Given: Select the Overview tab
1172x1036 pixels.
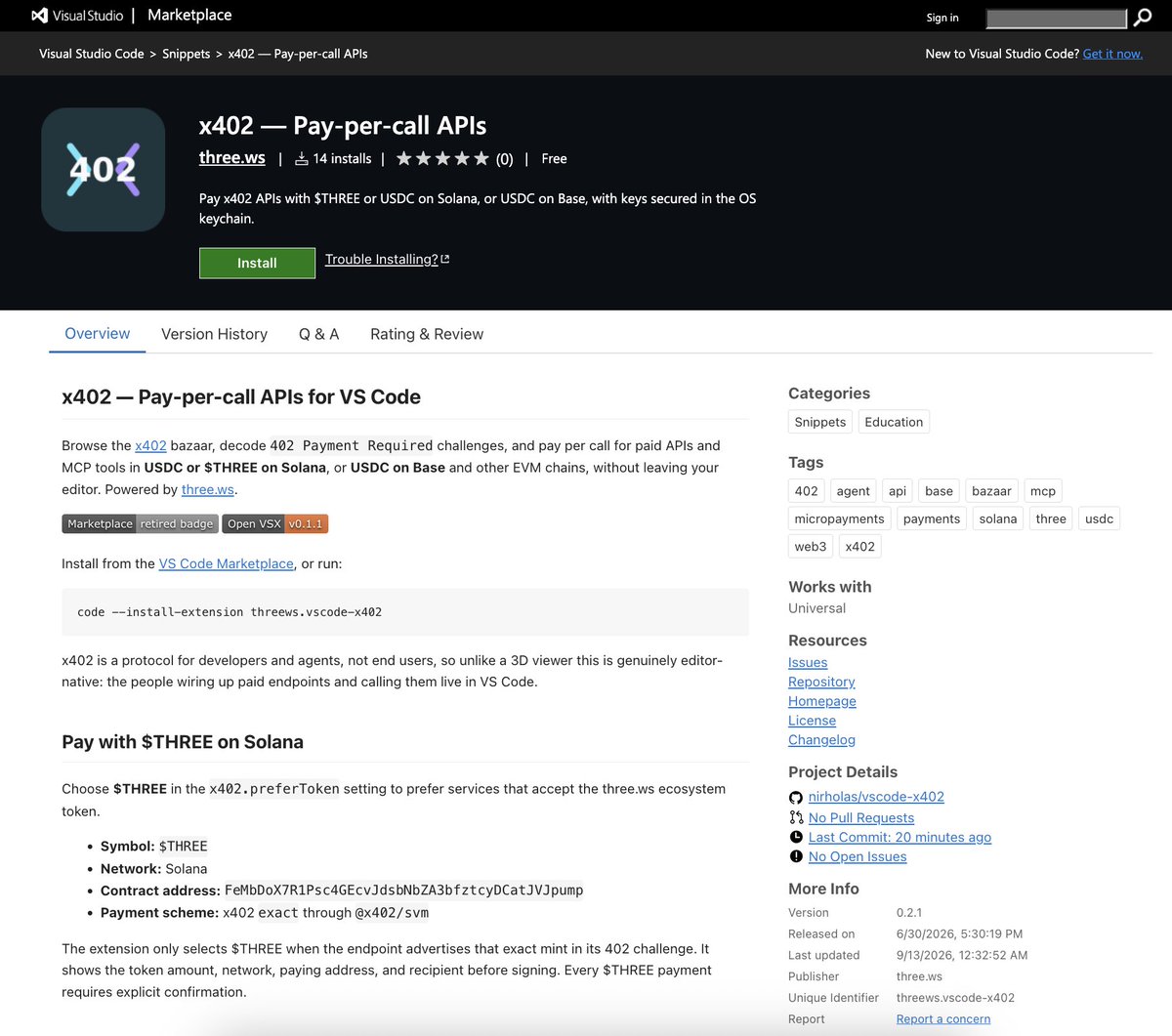Looking at the screenshot, I should (98, 333).
